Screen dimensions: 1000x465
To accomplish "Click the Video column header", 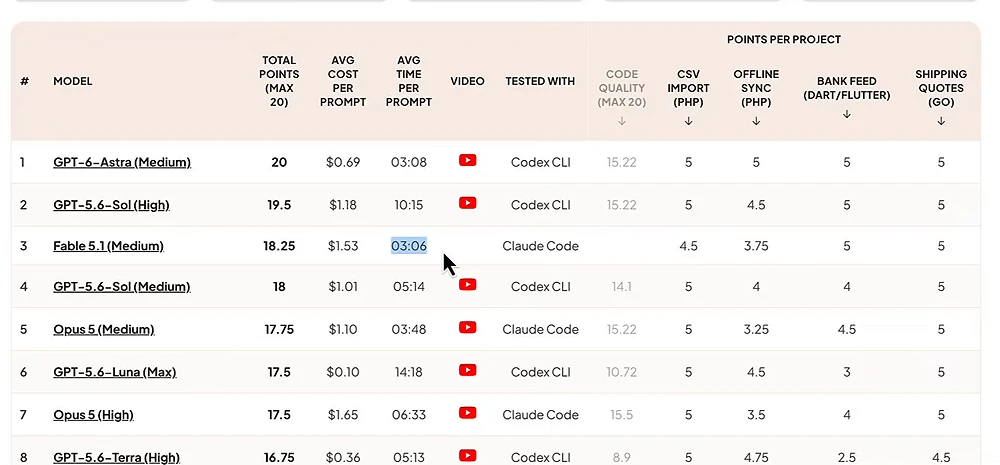I will pos(467,81).
